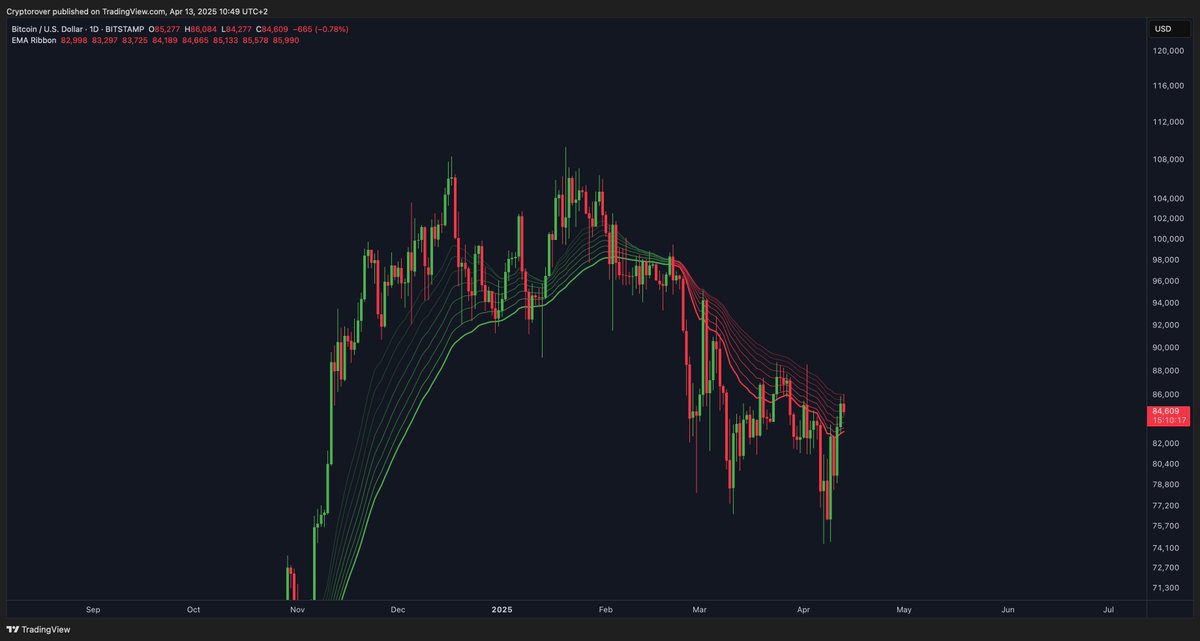Click the Nov label on time axis
Screen dimensions: 1200x641
click(x=296, y=609)
